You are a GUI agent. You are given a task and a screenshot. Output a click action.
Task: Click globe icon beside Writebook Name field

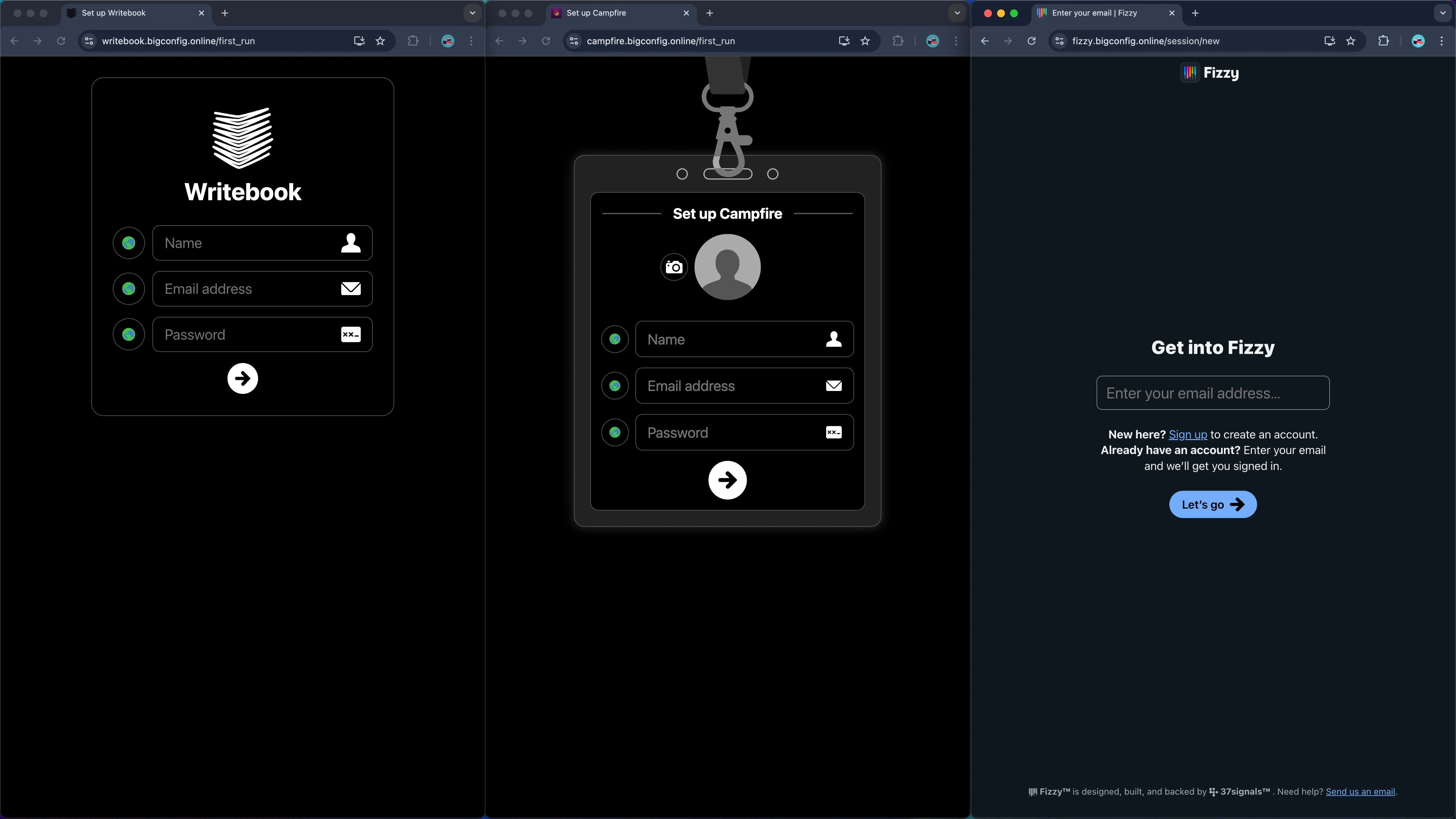click(x=129, y=243)
